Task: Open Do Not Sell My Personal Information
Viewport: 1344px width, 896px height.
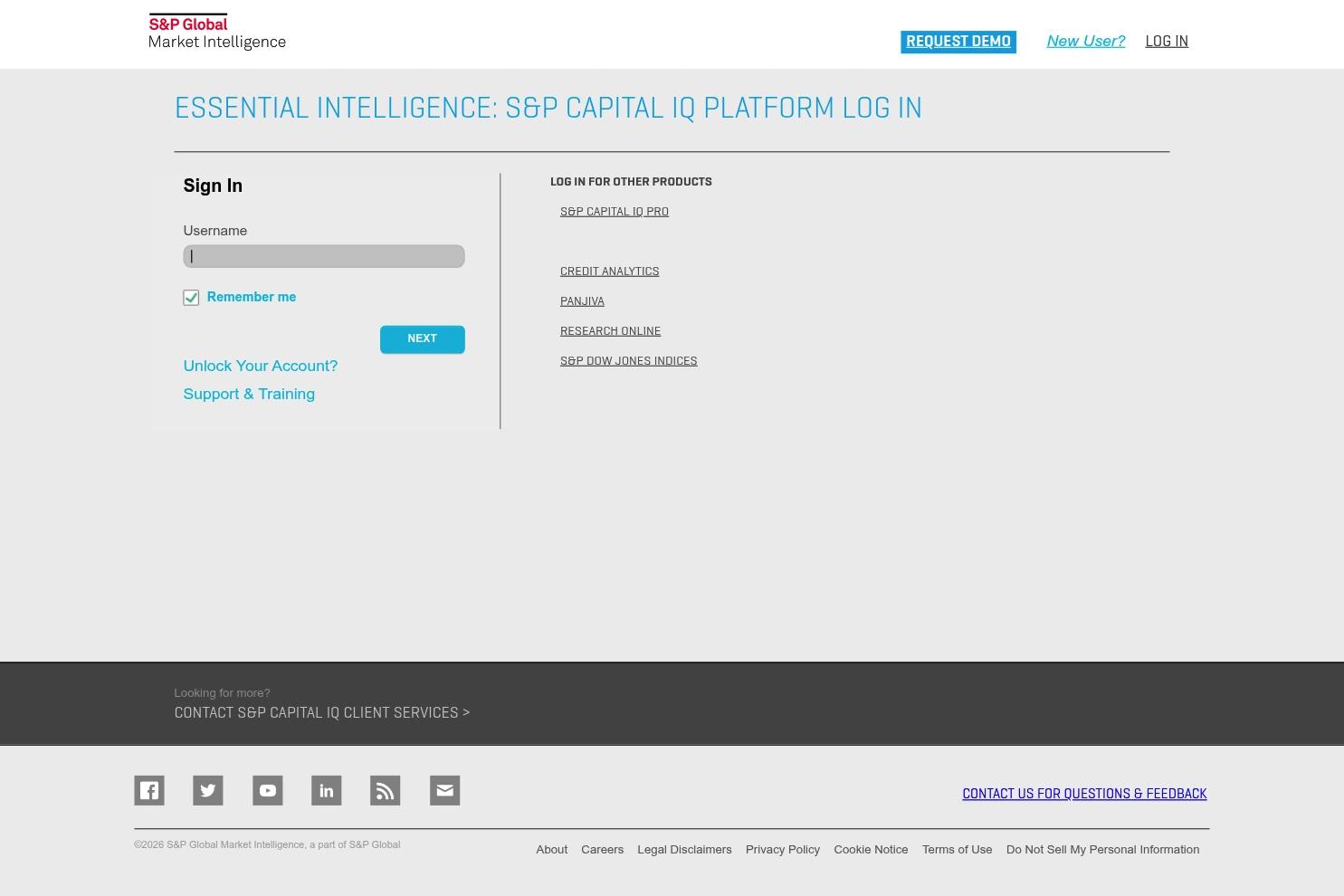Action: tap(1103, 850)
